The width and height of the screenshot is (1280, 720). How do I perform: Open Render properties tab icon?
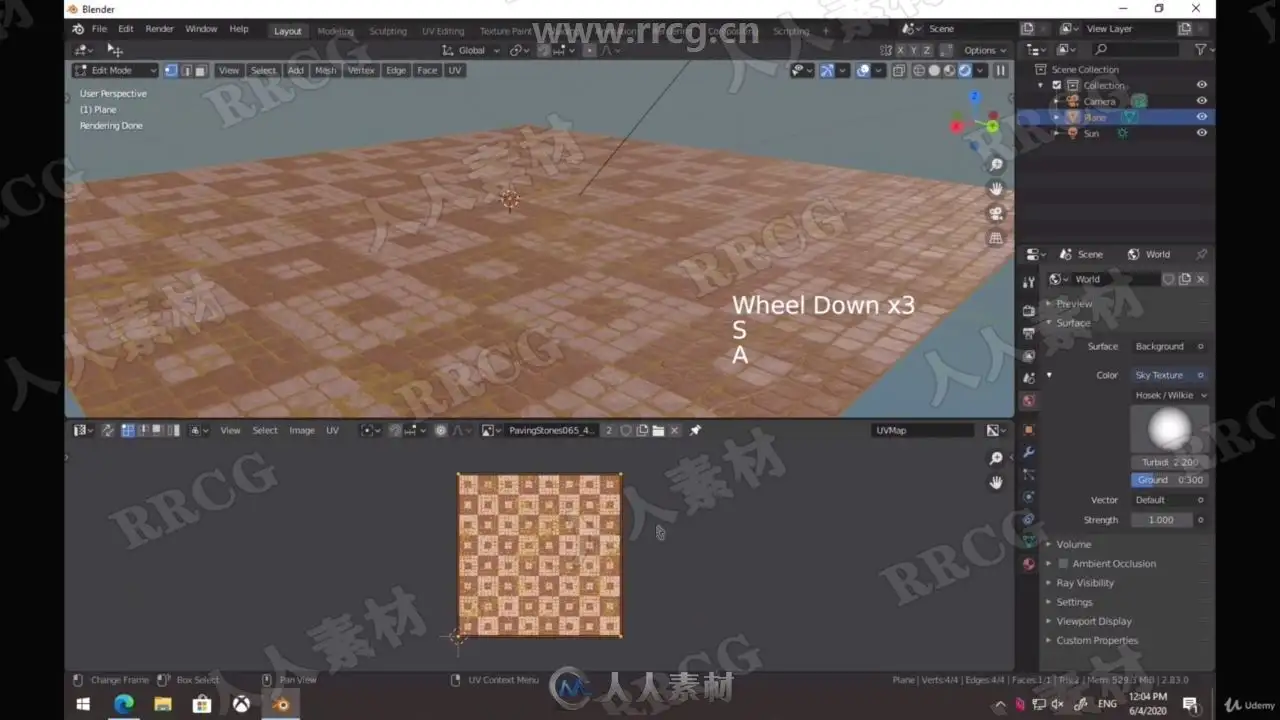tap(1028, 310)
